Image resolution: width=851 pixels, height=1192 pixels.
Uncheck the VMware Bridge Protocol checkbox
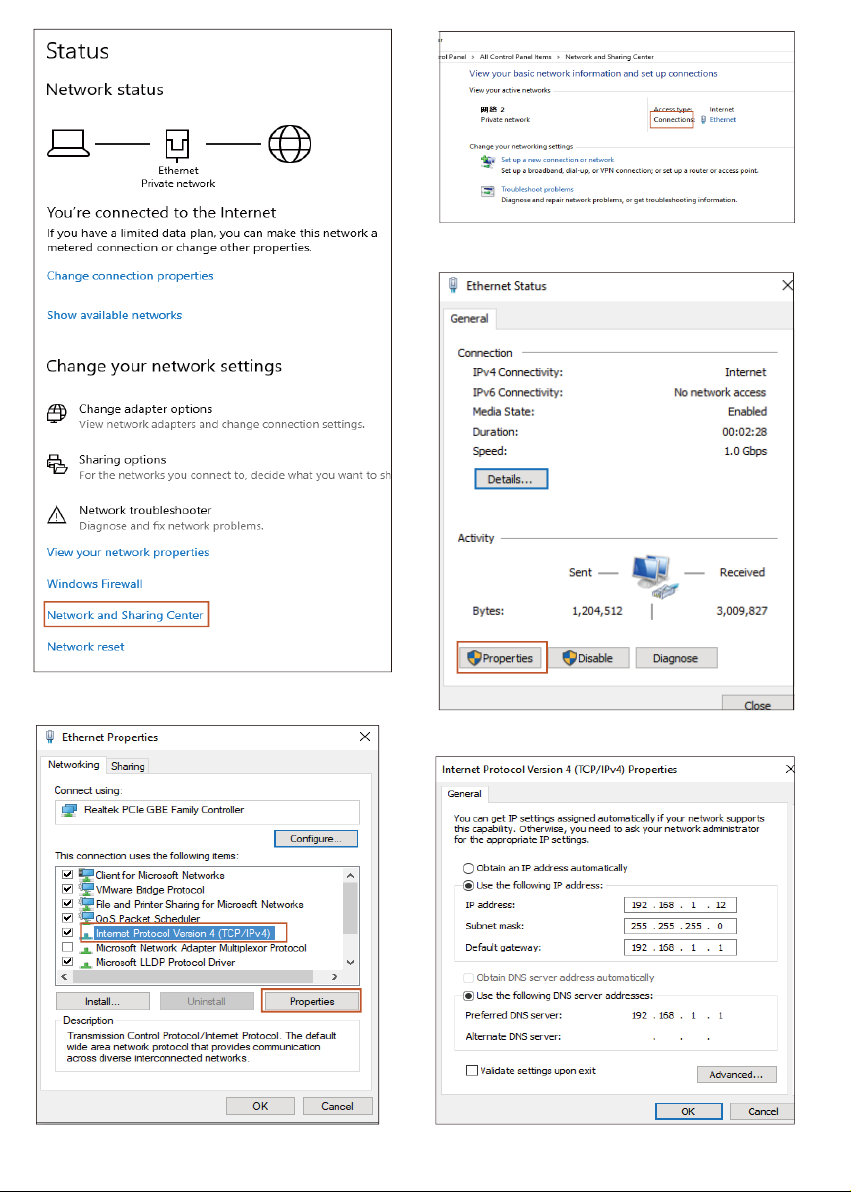pyautogui.click(x=68, y=889)
